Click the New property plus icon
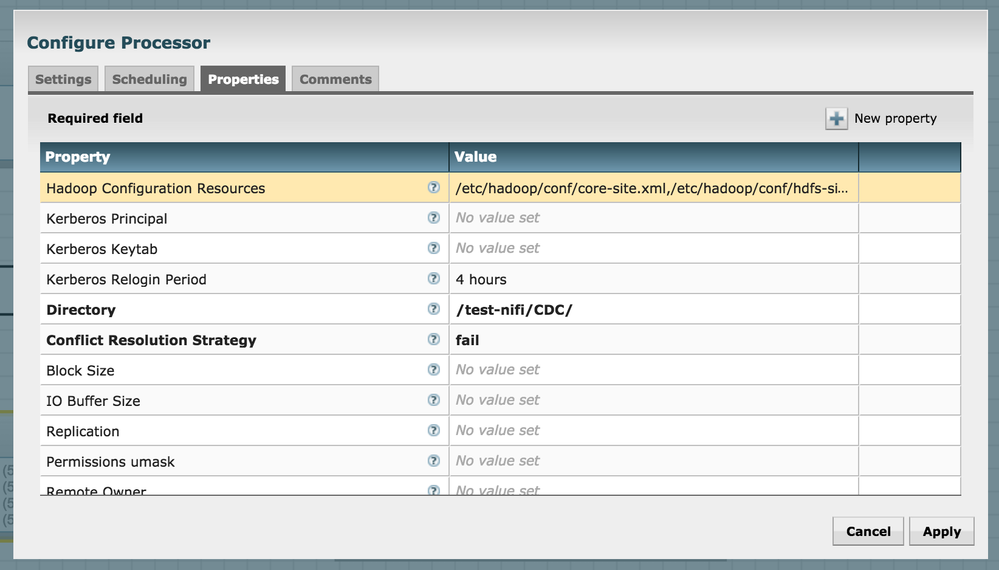Image resolution: width=999 pixels, height=570 pixels. click(836, 118)
